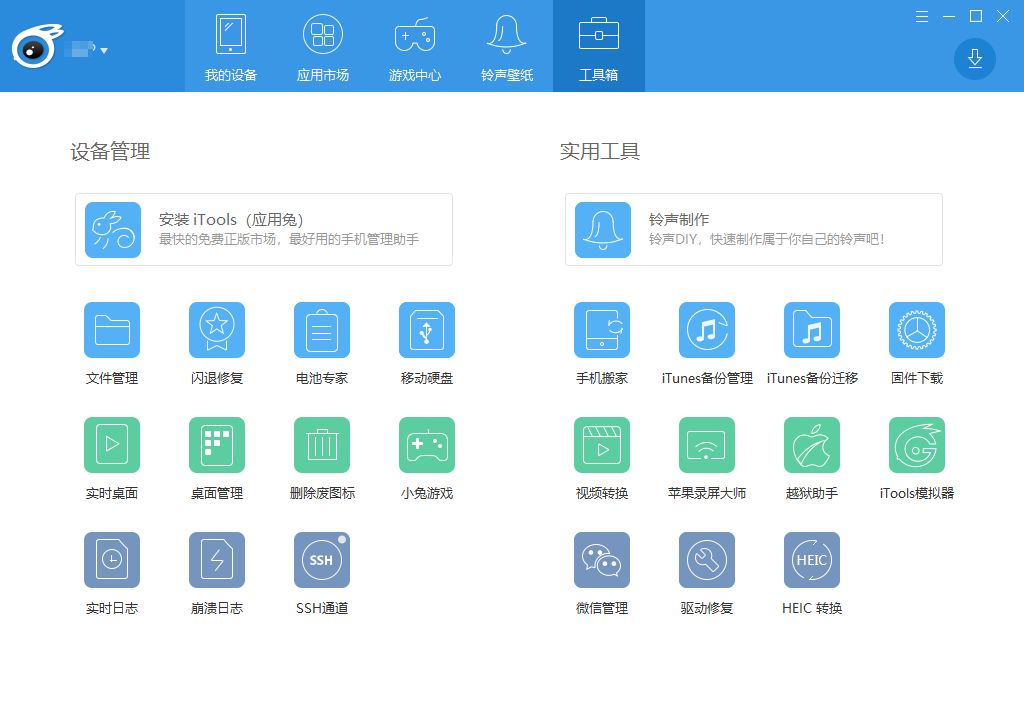
Task: Select the 移动硬盘 portable disk tool
Action: click(427, 331)
